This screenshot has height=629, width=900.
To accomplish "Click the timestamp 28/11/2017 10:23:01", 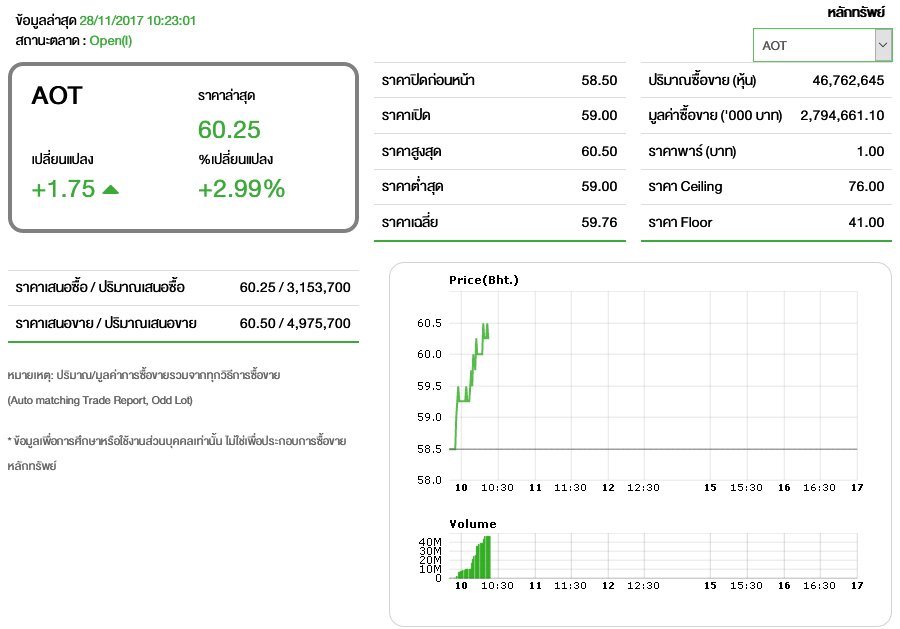I will pos(138,21).
